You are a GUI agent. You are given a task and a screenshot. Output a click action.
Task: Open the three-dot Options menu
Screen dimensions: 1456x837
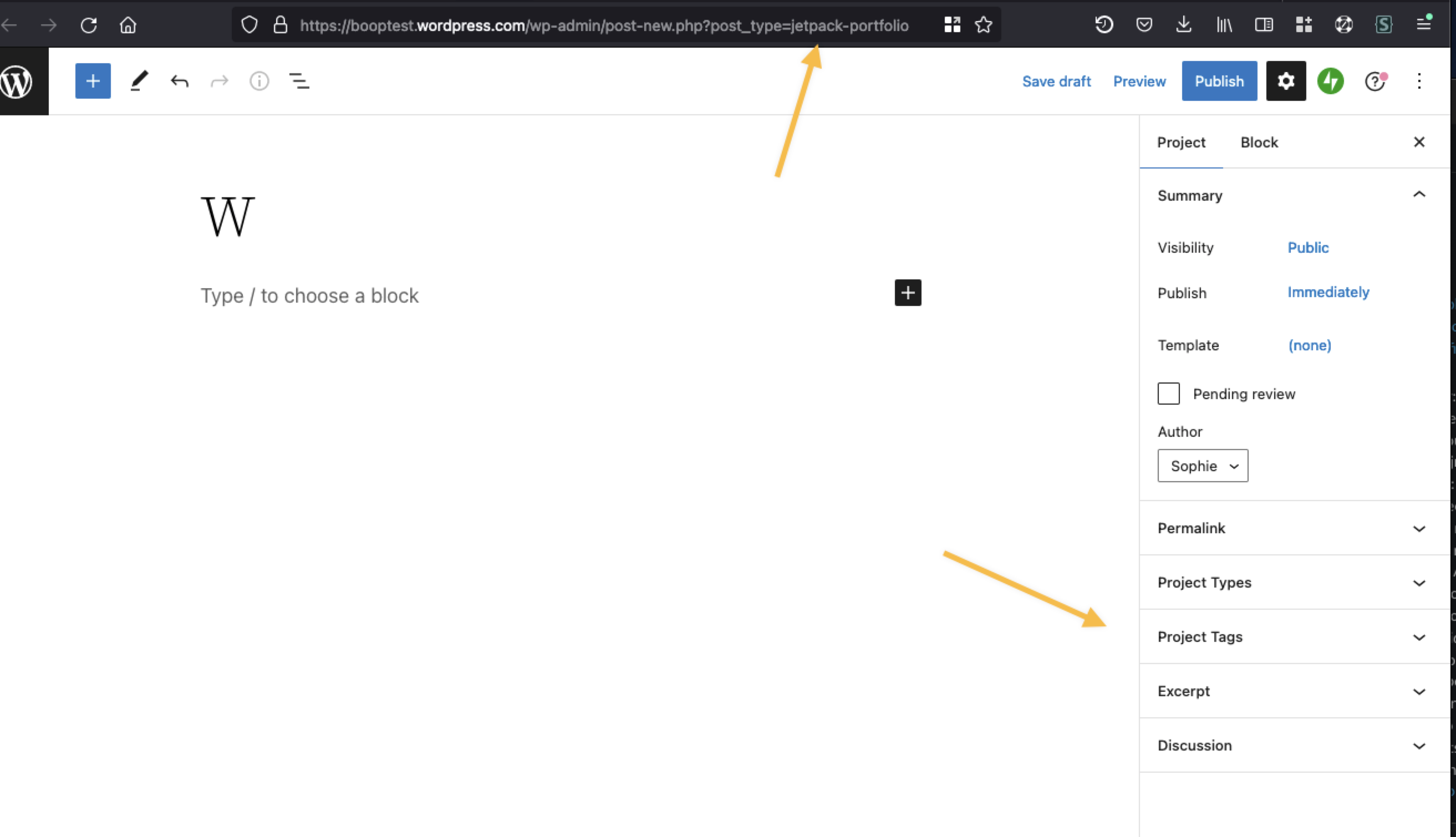tap(1419, 81)
